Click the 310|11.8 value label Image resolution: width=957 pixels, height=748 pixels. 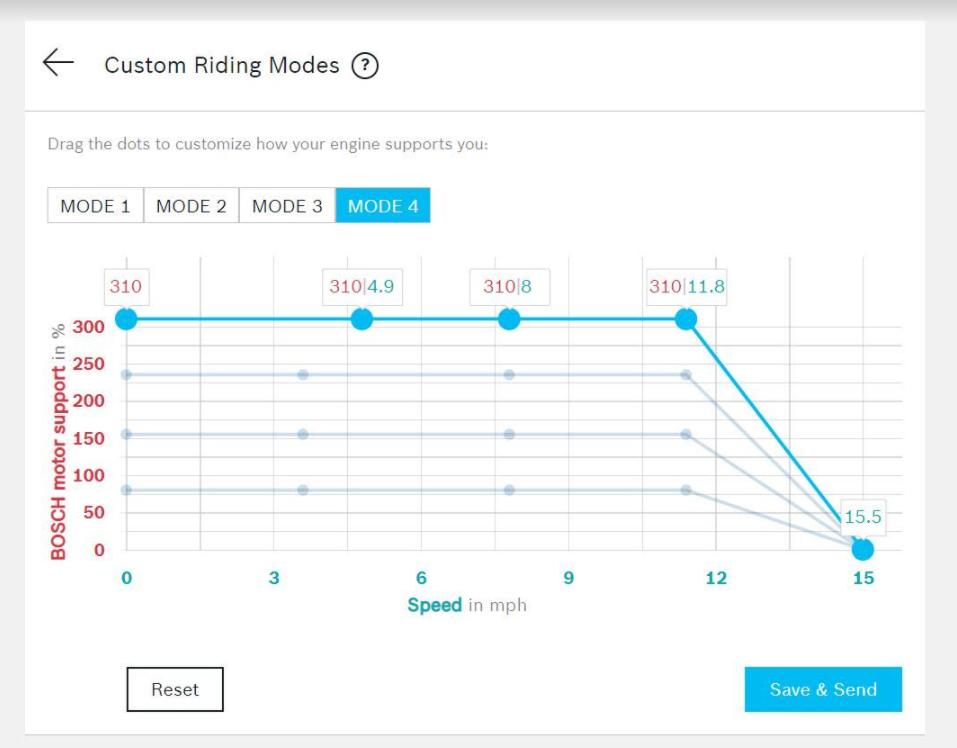click(687, 287)
